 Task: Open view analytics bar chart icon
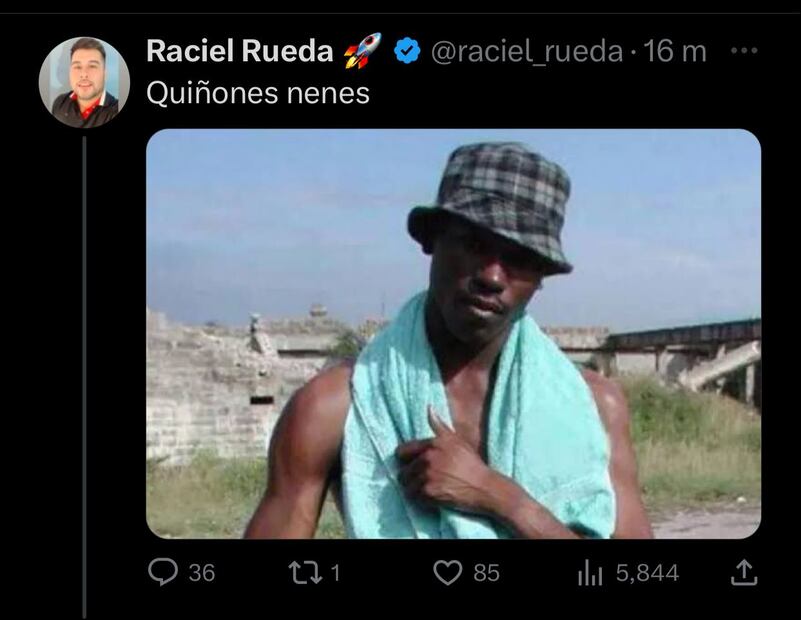pyautogui.click(x=590, y=572)
